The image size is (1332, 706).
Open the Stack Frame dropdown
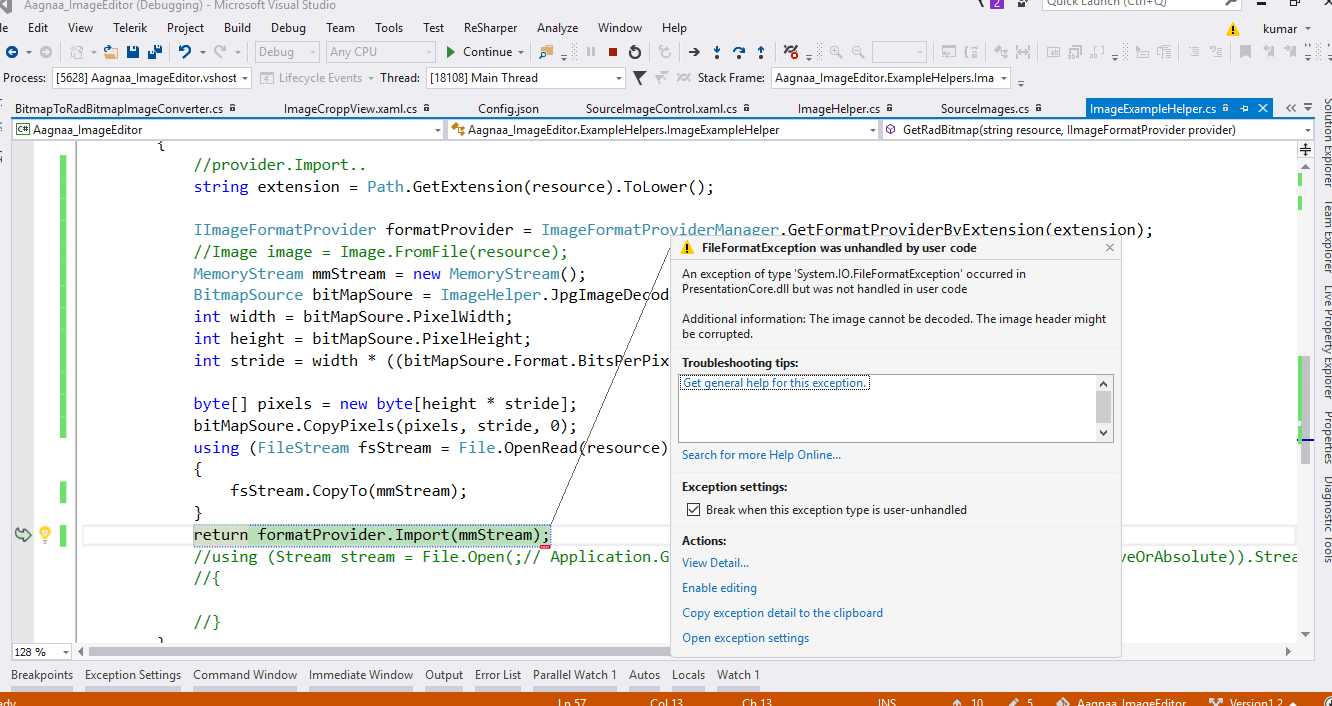tap(1003, 78)
